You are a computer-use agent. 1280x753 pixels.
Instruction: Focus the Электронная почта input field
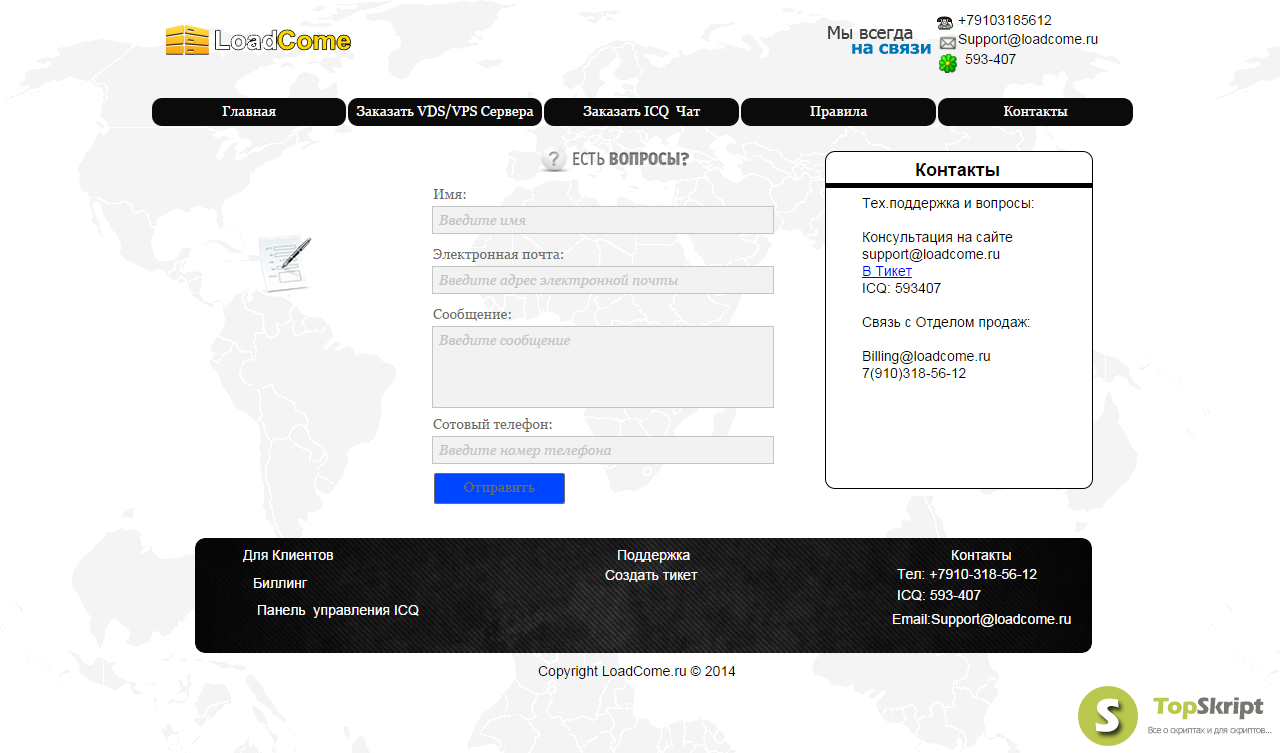click(603, 280)
